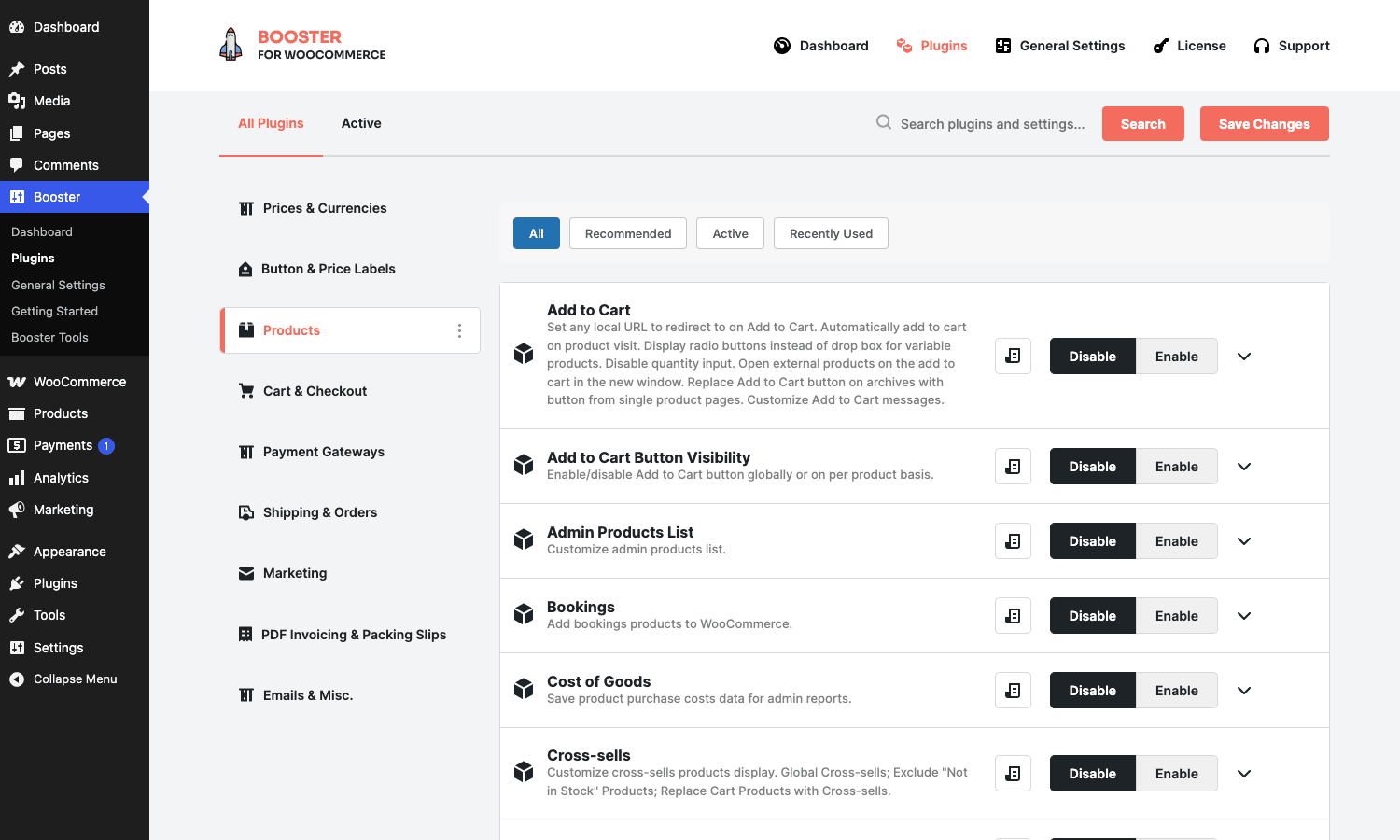Click the cube icon beside Cost of Goods
Screen dimensions: 1400x840
point(524,688)
